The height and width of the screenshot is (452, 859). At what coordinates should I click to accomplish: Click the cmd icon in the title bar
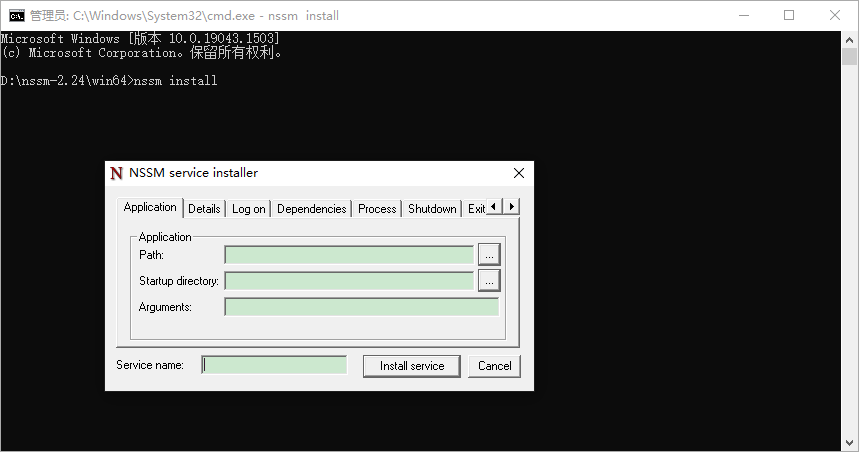pyautogui.click(x=16, y=15)
